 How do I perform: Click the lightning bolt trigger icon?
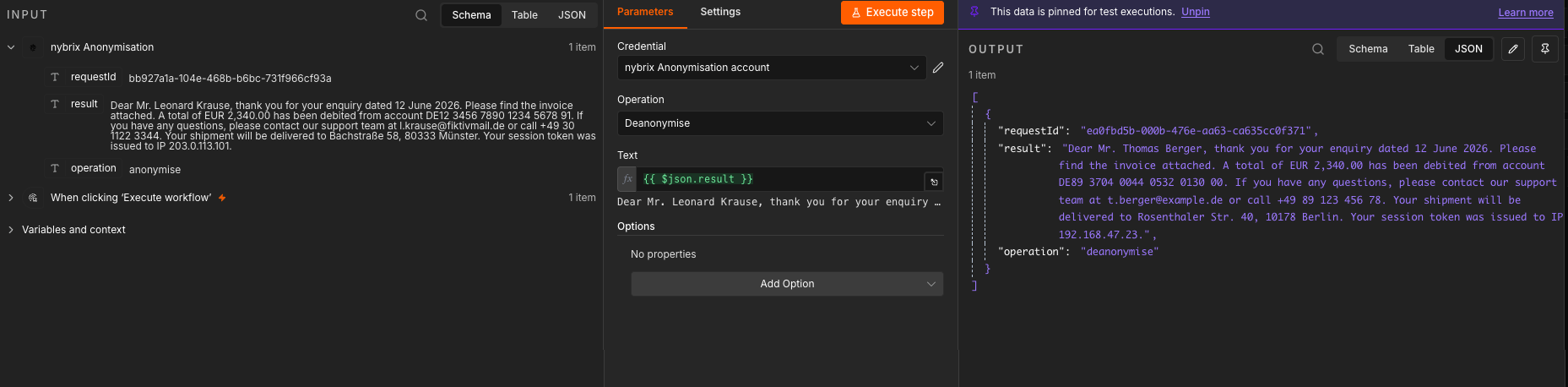click(222, 198)
